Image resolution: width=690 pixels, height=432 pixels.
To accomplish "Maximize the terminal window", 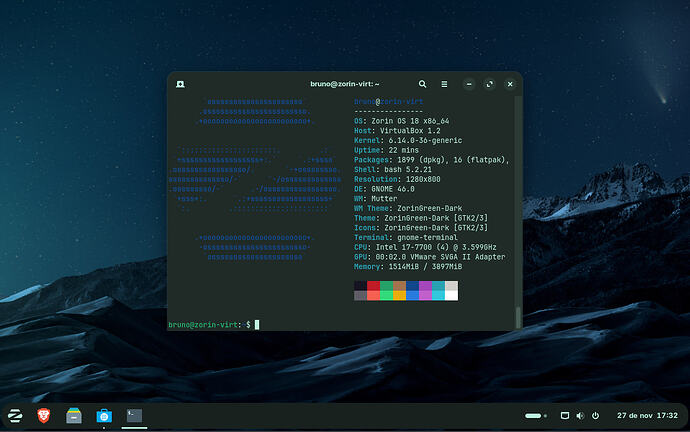I will [x=489, y=84].
